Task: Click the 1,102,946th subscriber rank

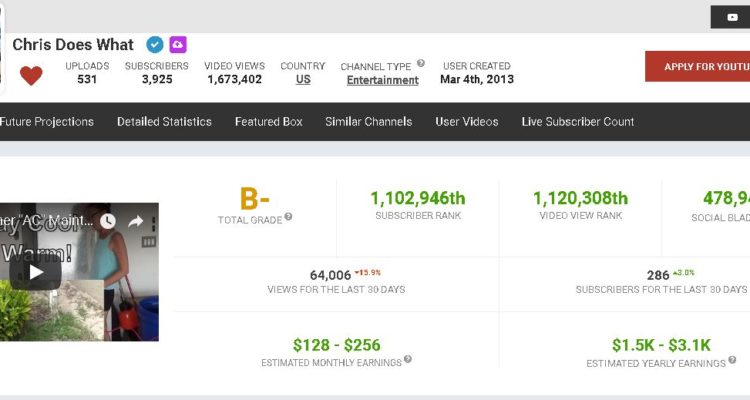Action: tap(418, 198)
